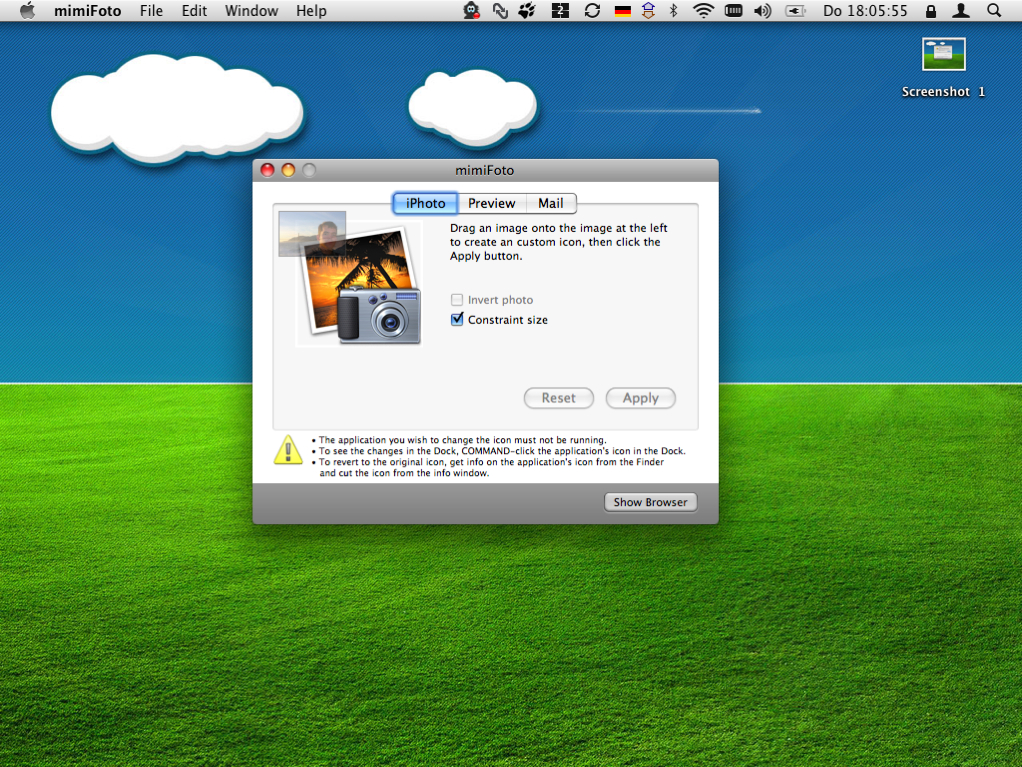Click the chain link menu bar icon
Viewport: 1022px width, 767px height.
pos(500,10)
